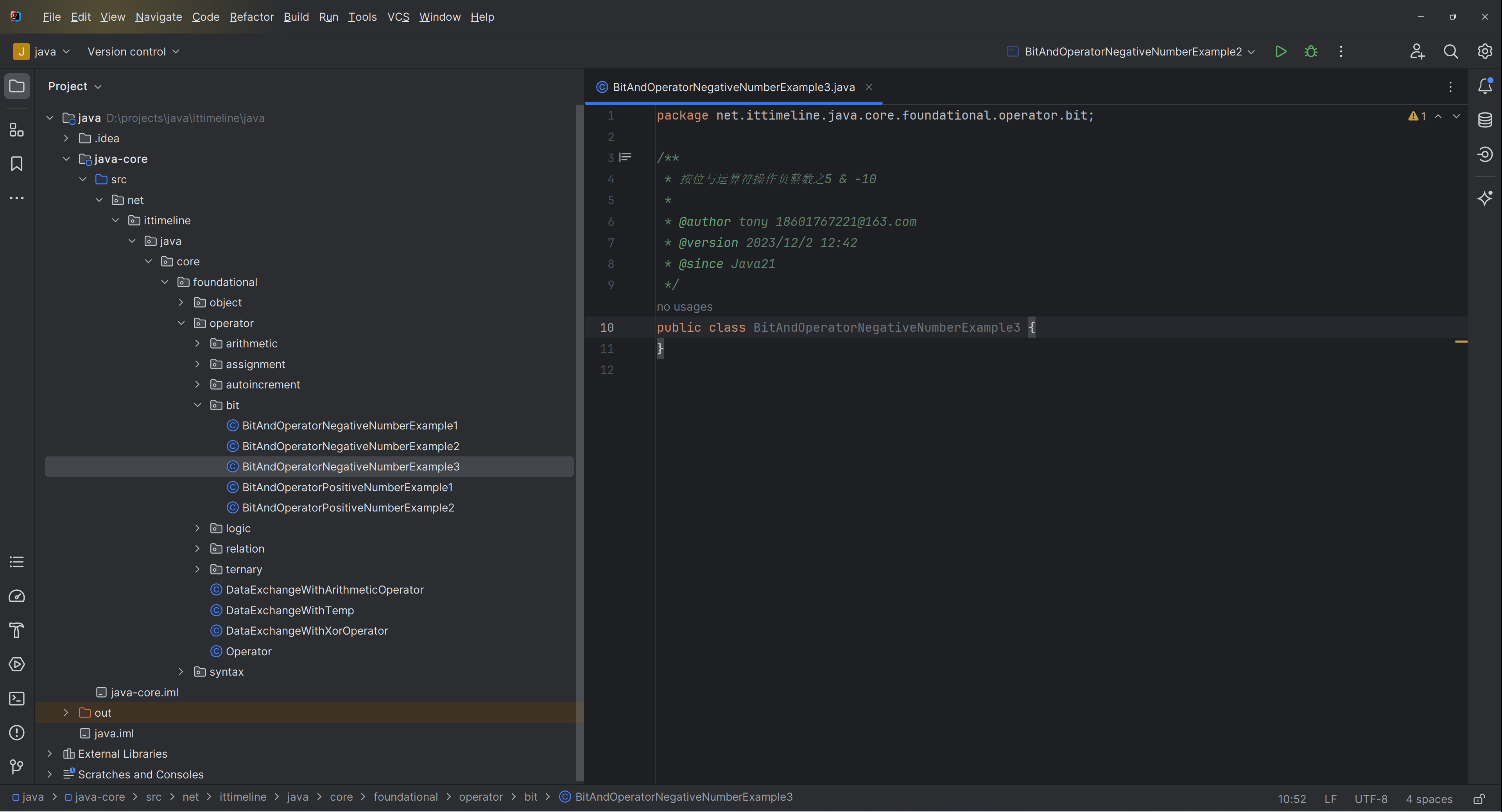Jump to the previous highlighted error arrow
Screen dimensions: 1502x812
click(1438, 116)
